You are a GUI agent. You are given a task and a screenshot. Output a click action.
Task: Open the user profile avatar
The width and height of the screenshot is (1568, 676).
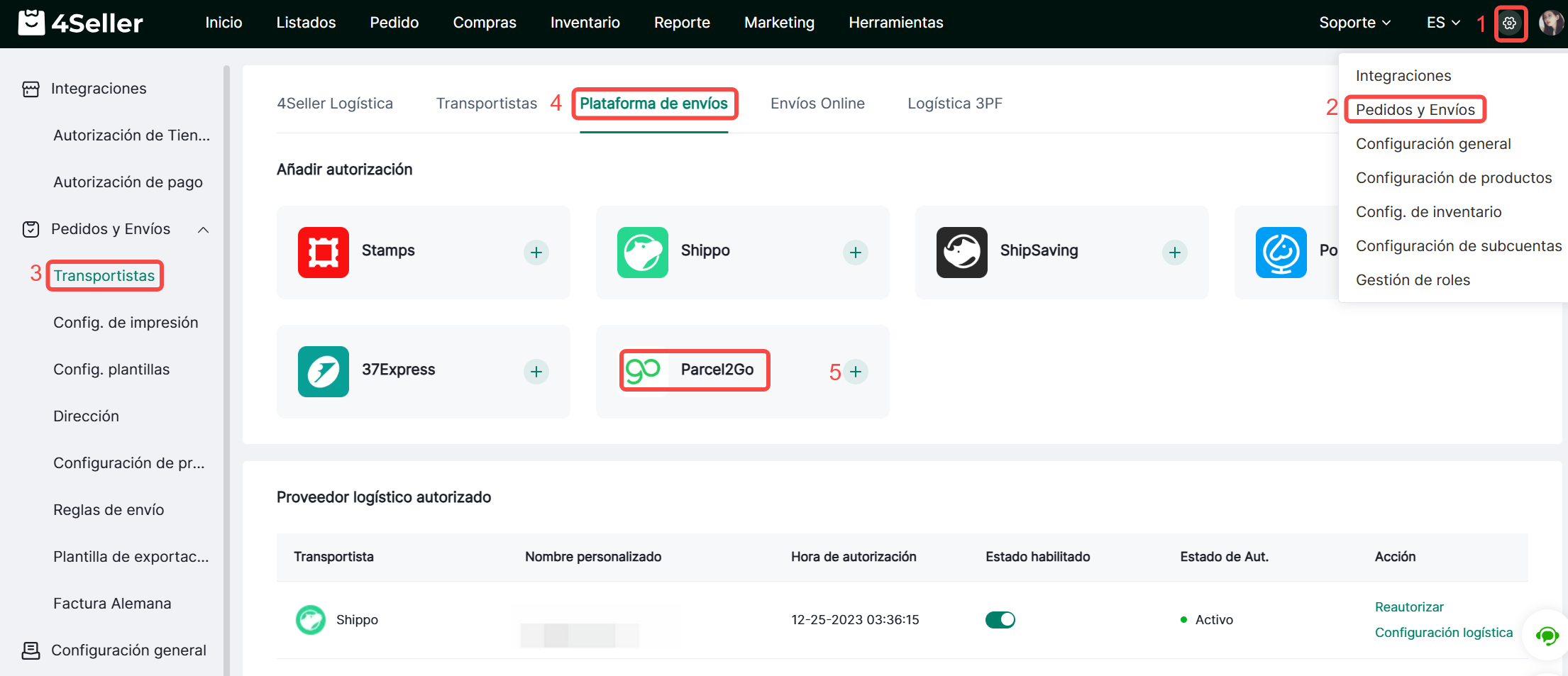click(1550, 23)
